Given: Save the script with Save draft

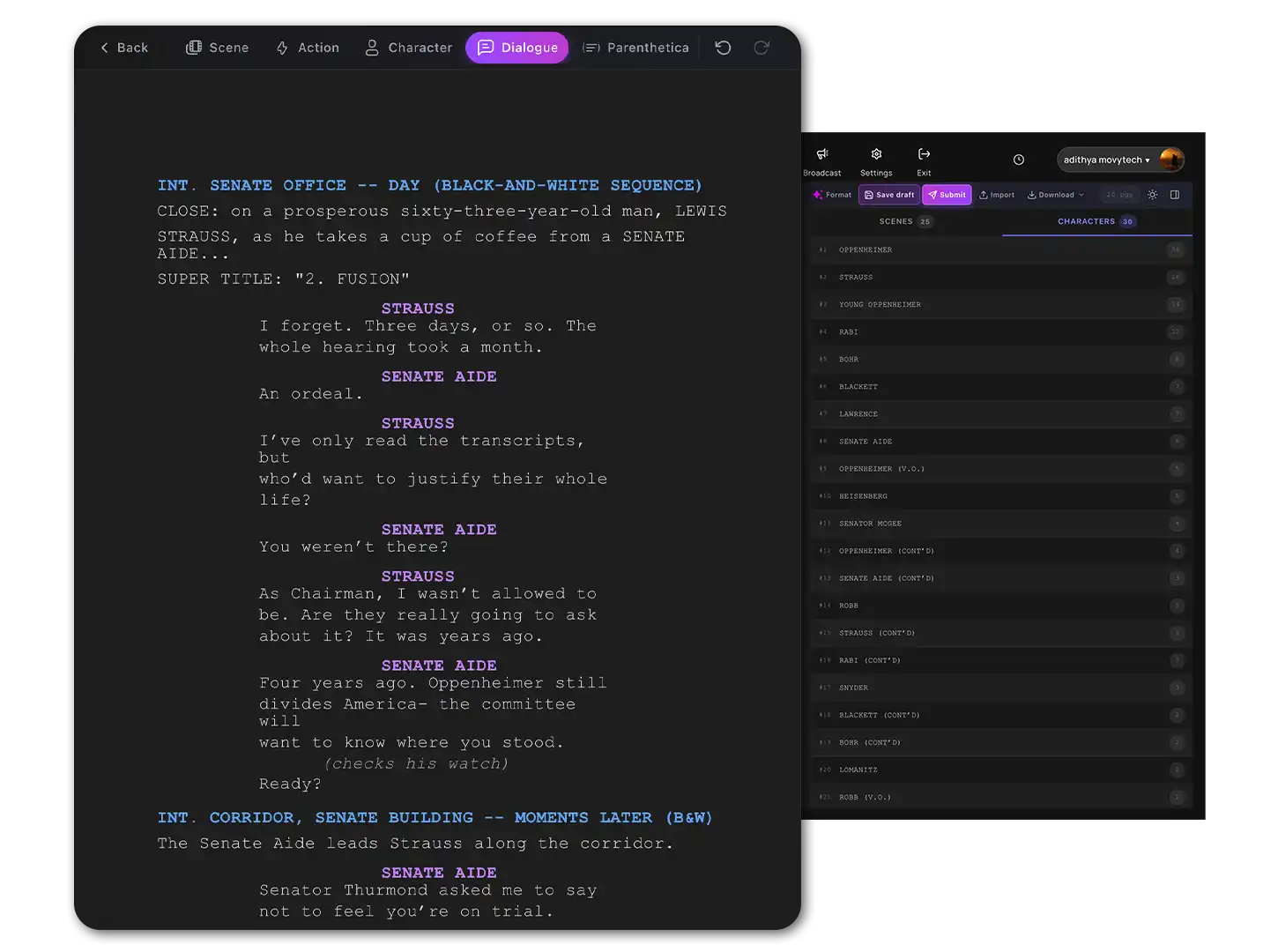Looking at the screenshot, I should tap(889, 195).
